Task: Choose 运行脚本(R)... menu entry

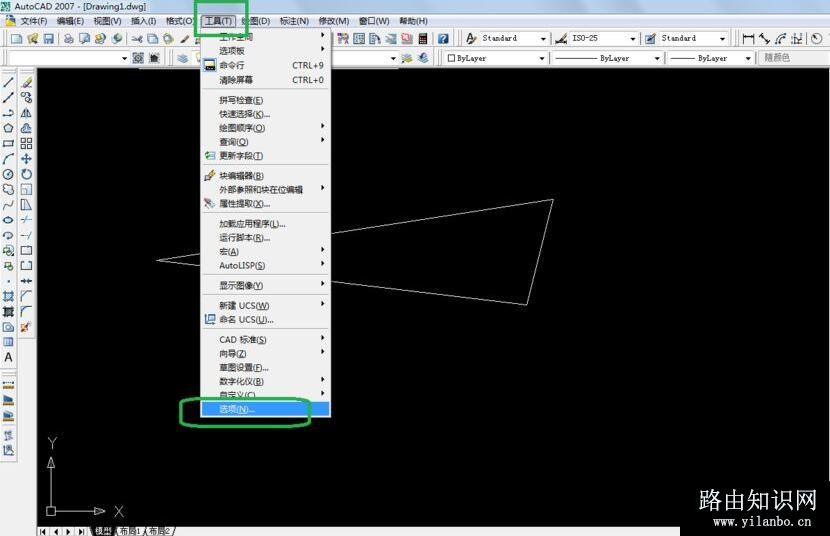Action: point(266,238)
